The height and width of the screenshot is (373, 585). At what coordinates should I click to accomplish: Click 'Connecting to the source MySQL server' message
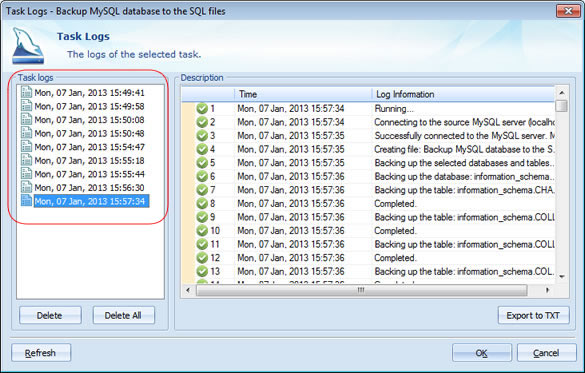coord(464,122)
